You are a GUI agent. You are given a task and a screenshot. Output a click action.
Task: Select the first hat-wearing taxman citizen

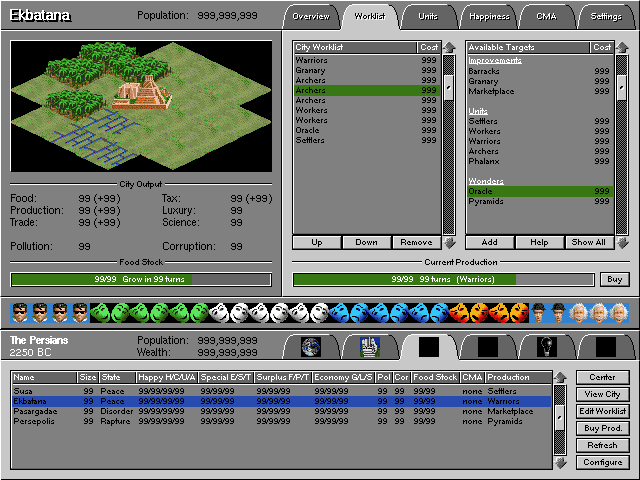539,313
